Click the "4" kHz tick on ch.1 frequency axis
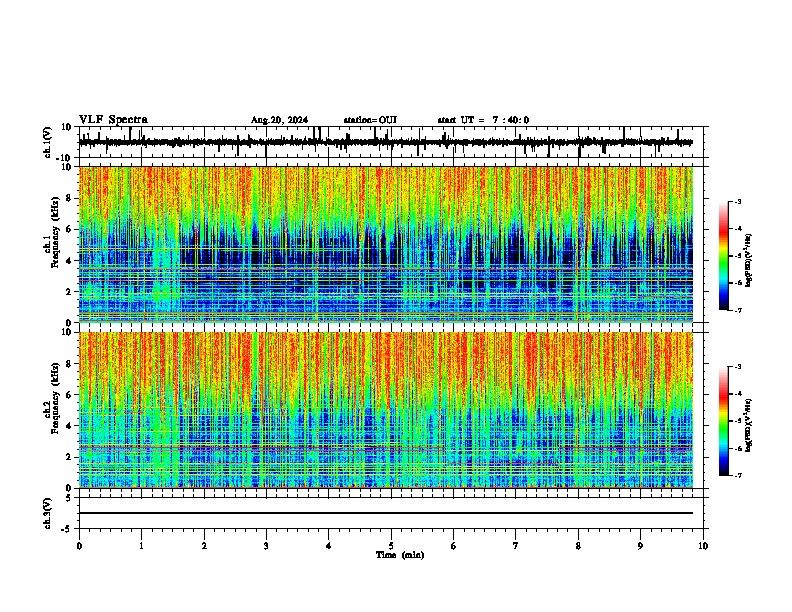This screenshot has height=612, width=792. pyautogui.click(x=69, y=261)
